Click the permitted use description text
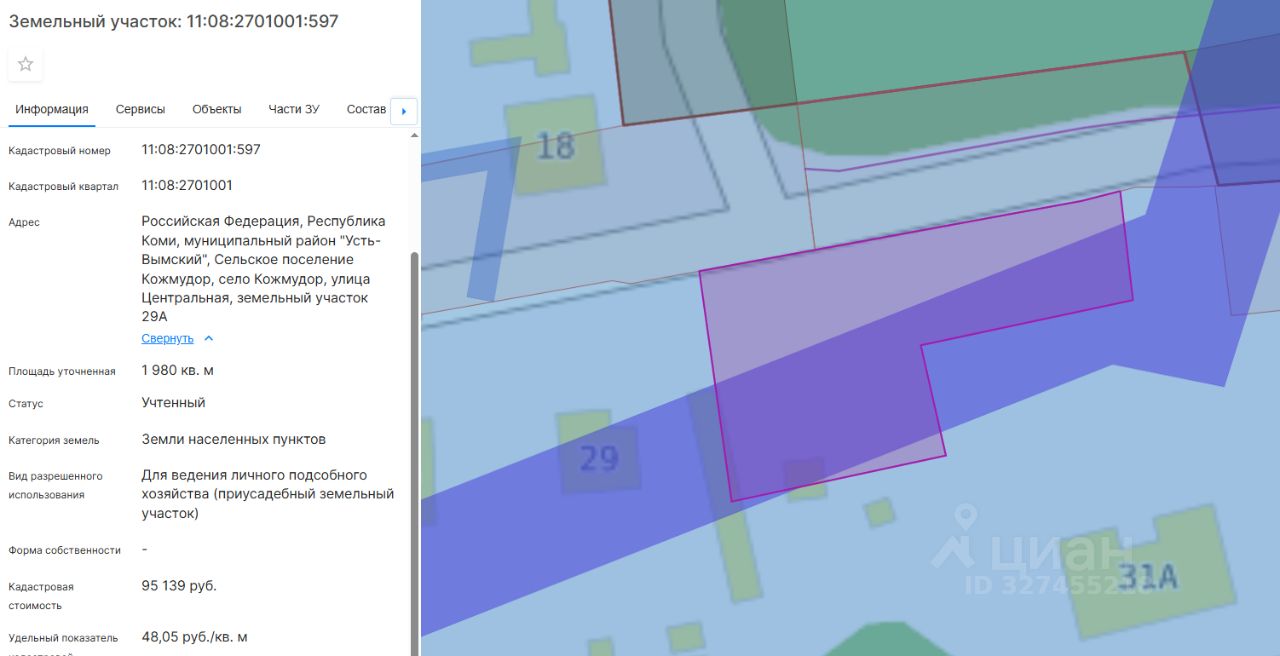 [x=268, y=495]
